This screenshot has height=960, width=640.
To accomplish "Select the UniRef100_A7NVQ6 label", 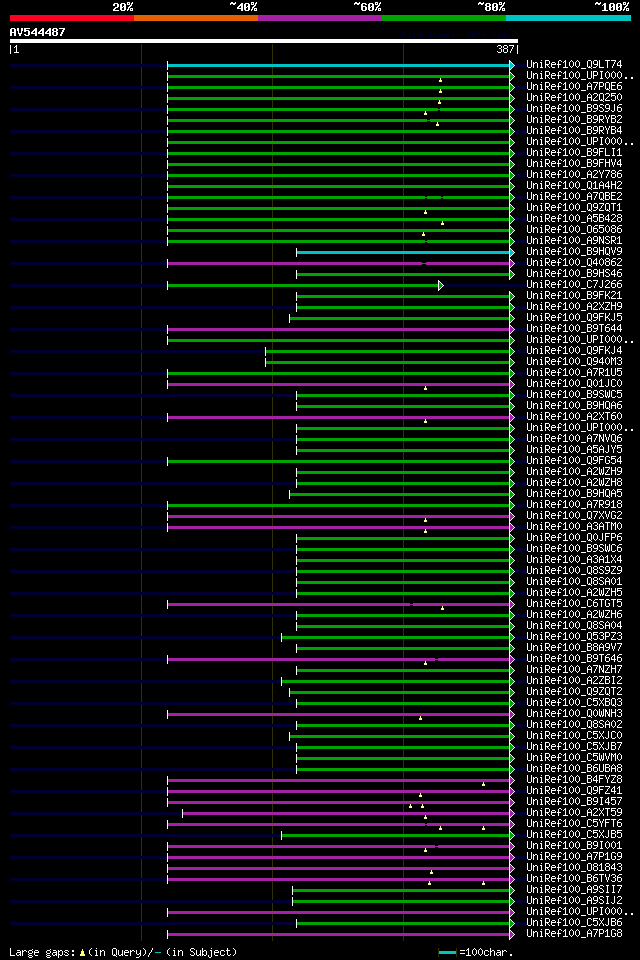I will point(574,439).
